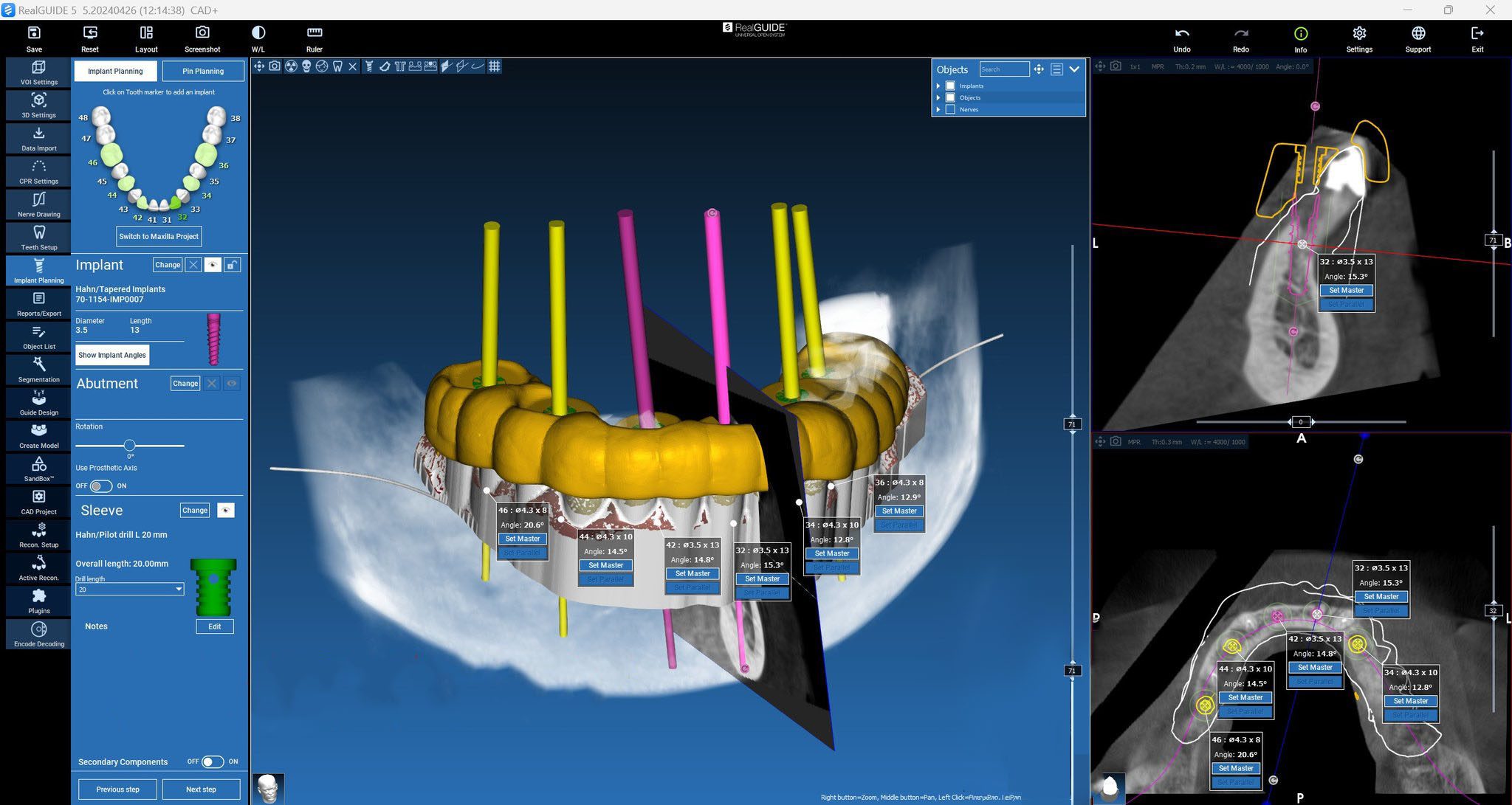Toggle implant visibility eye icon
Image resolution: width=1512 pixels, height=805 pixels.
(213, 265)
